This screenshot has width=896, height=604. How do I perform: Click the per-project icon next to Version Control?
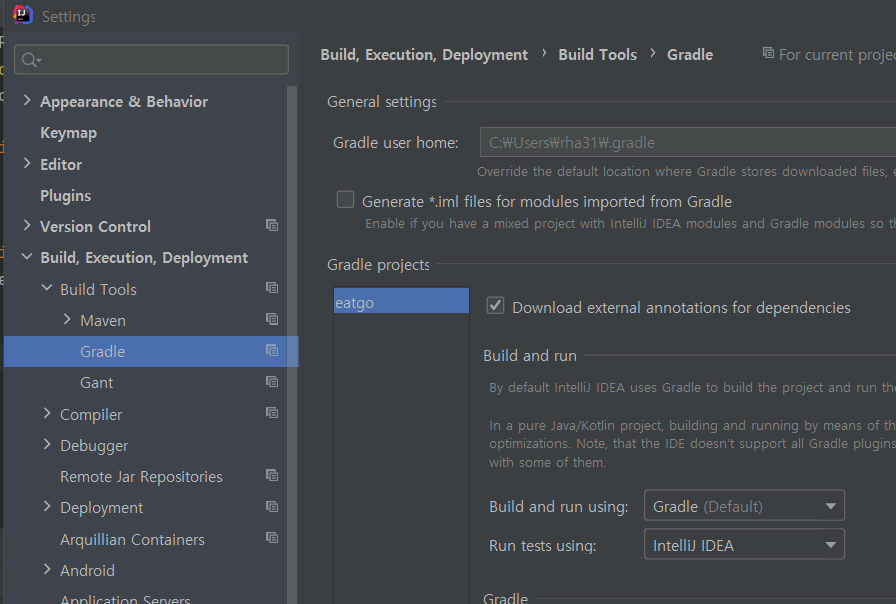tap(272, 226)
